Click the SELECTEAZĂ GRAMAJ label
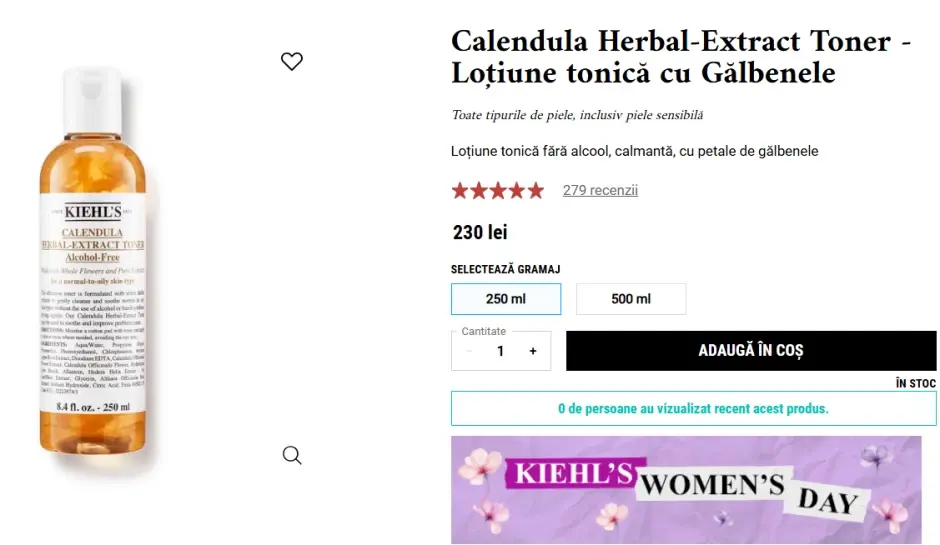 pyautogui.click(x=505, y=269)
